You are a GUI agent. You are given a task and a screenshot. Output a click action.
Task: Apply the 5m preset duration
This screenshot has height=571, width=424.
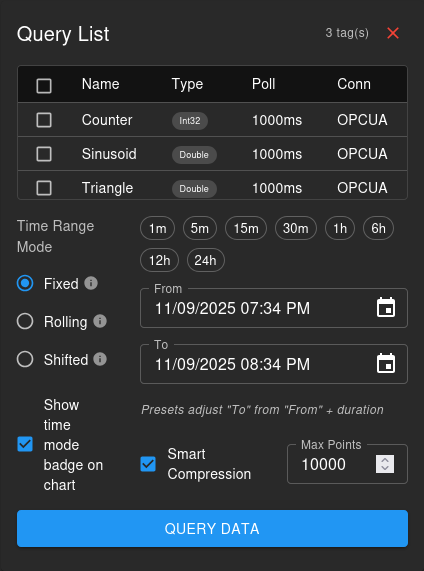[200, 228]
